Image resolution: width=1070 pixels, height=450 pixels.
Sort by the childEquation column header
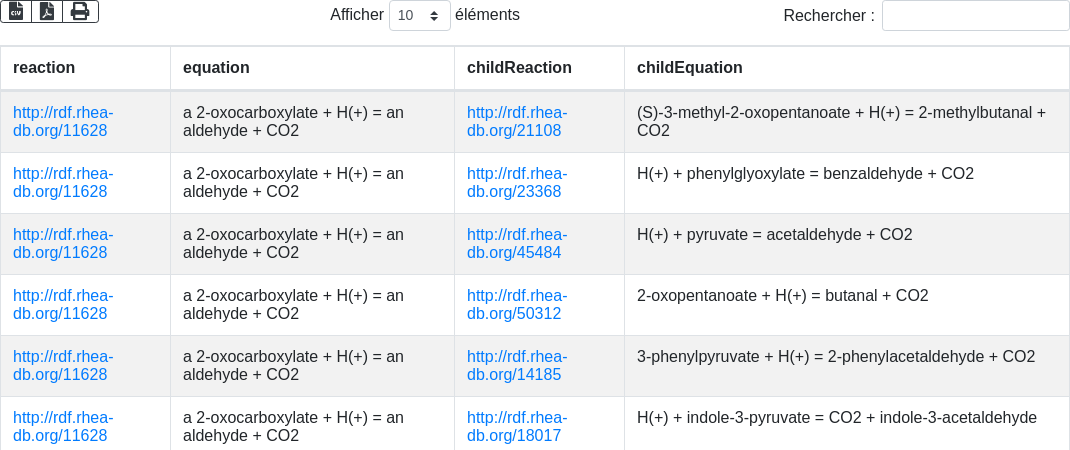(x=690, y=68)
